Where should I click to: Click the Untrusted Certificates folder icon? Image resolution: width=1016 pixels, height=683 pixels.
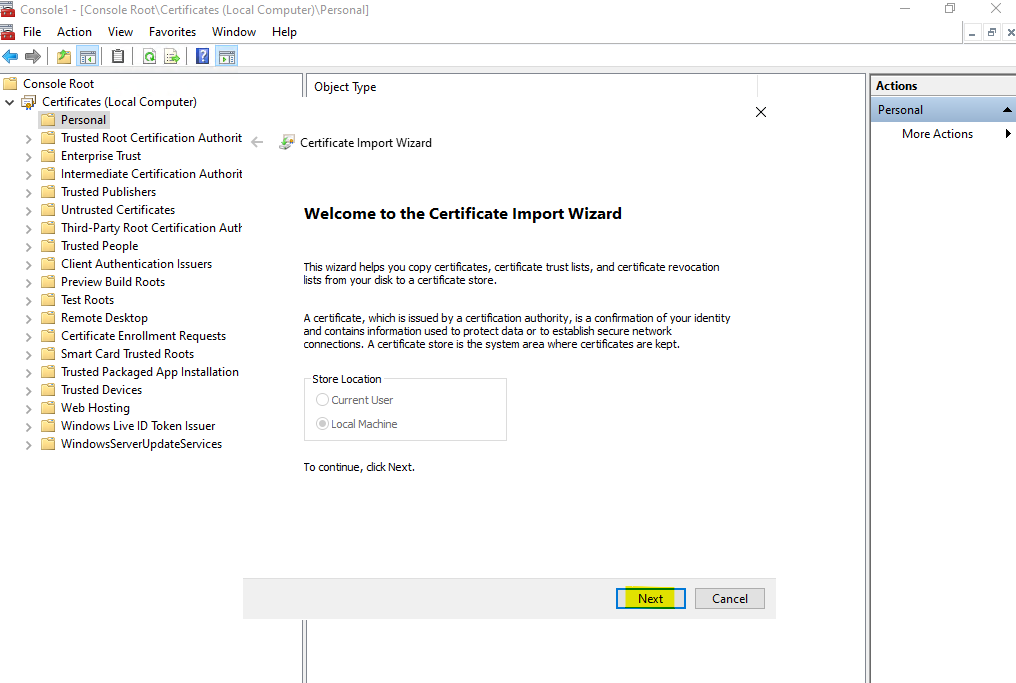point(48,210)
